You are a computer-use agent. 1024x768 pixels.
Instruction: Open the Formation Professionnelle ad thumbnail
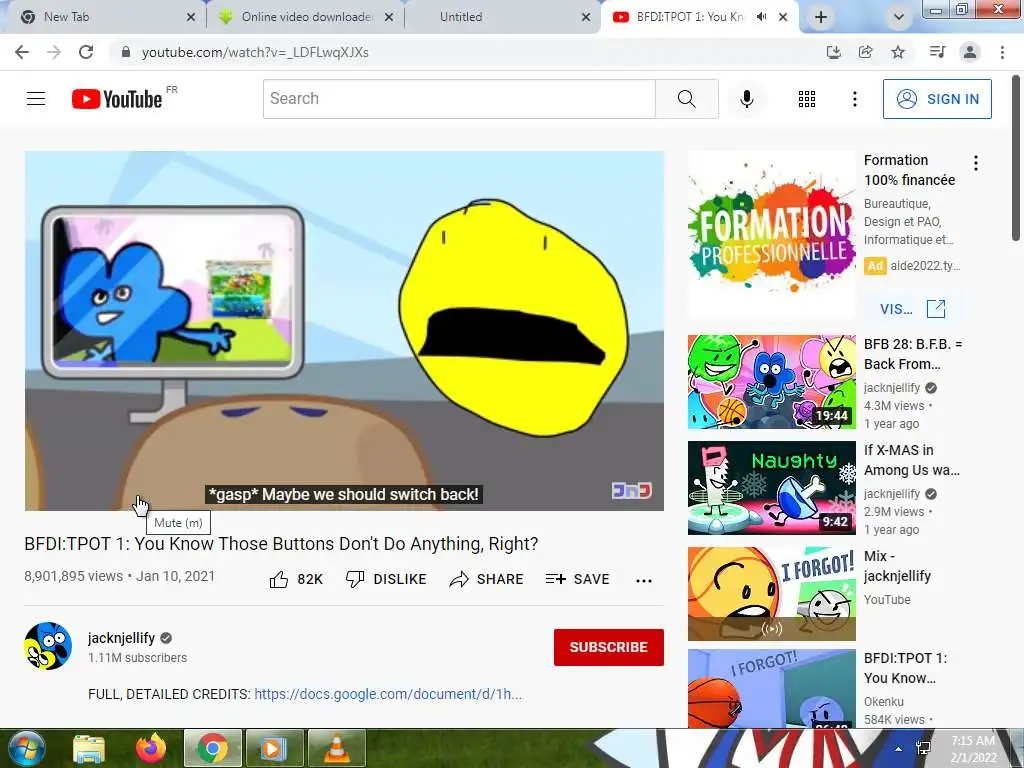click(x=771, y=235)
